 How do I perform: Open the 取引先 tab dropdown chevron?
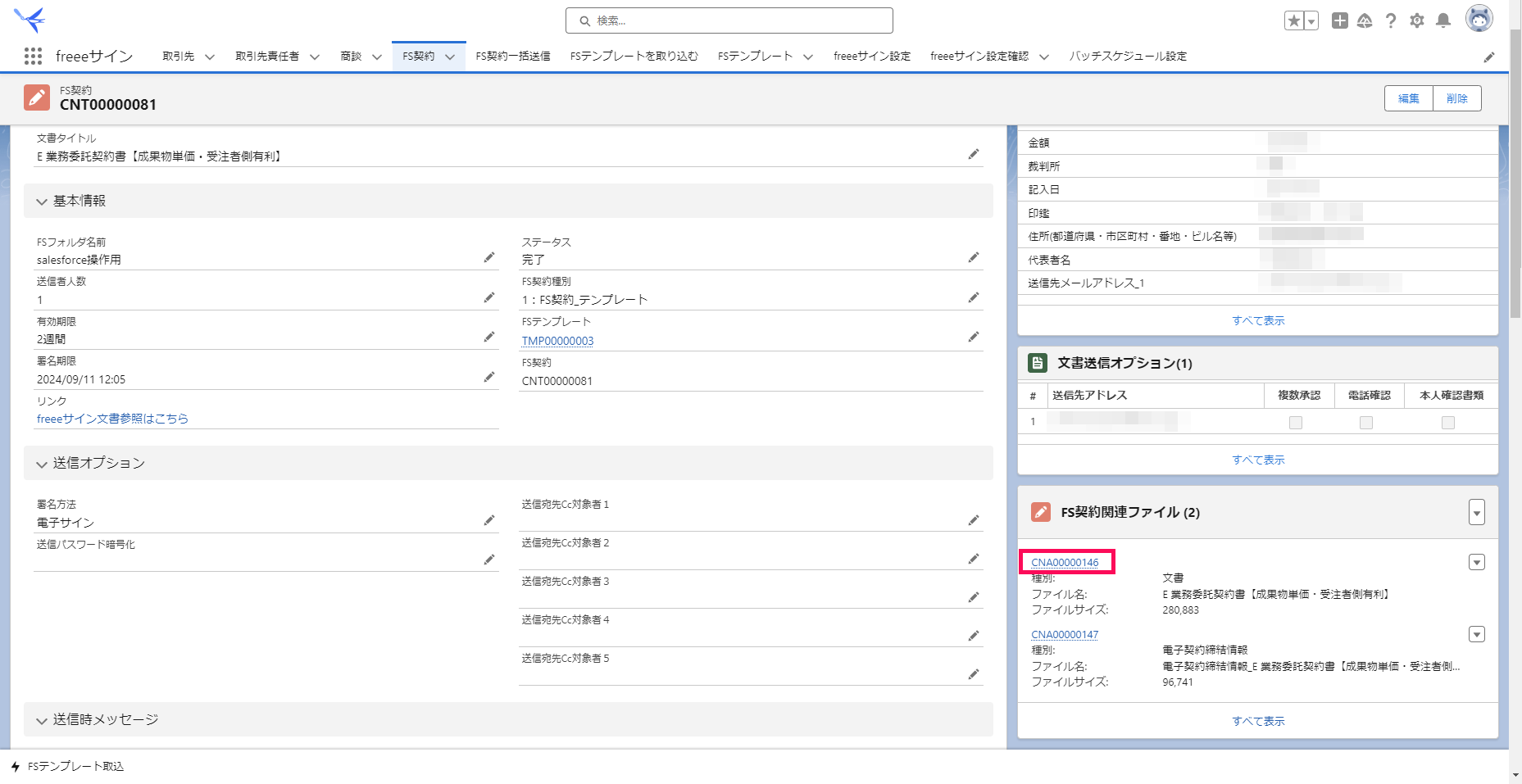pos(210,57)
